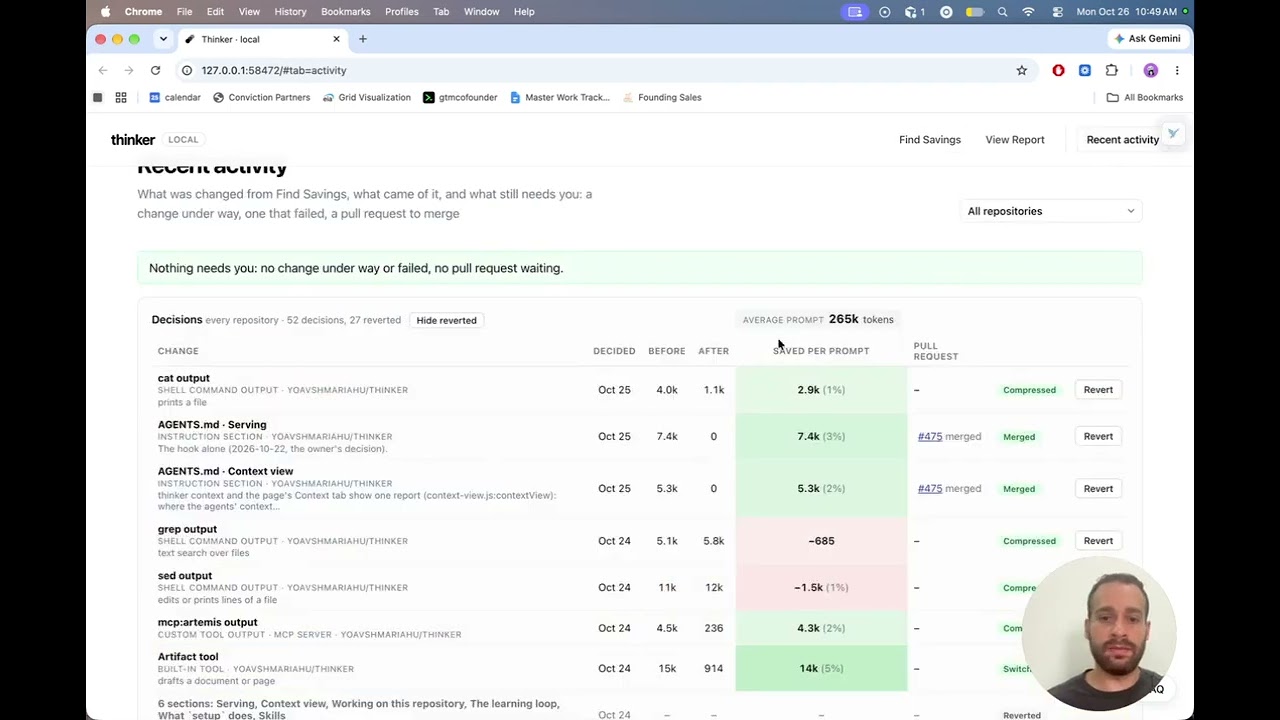This screenshot has height=720, width=1280.
Task: Close the Thinker · local tab
Action: tap(336, 39)
